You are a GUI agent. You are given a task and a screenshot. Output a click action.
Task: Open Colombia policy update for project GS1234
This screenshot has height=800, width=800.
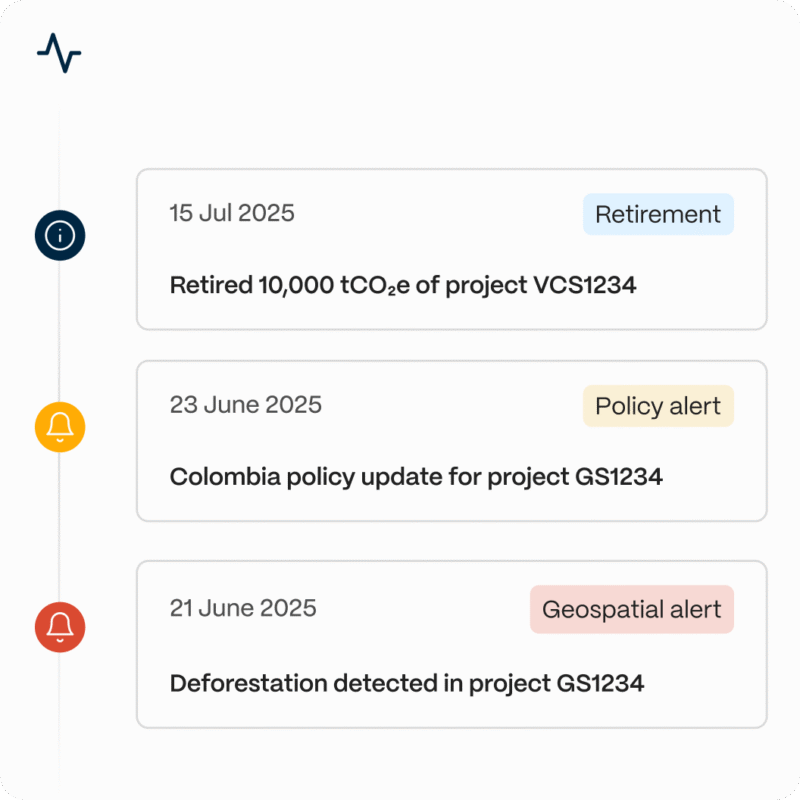(416, 478)
